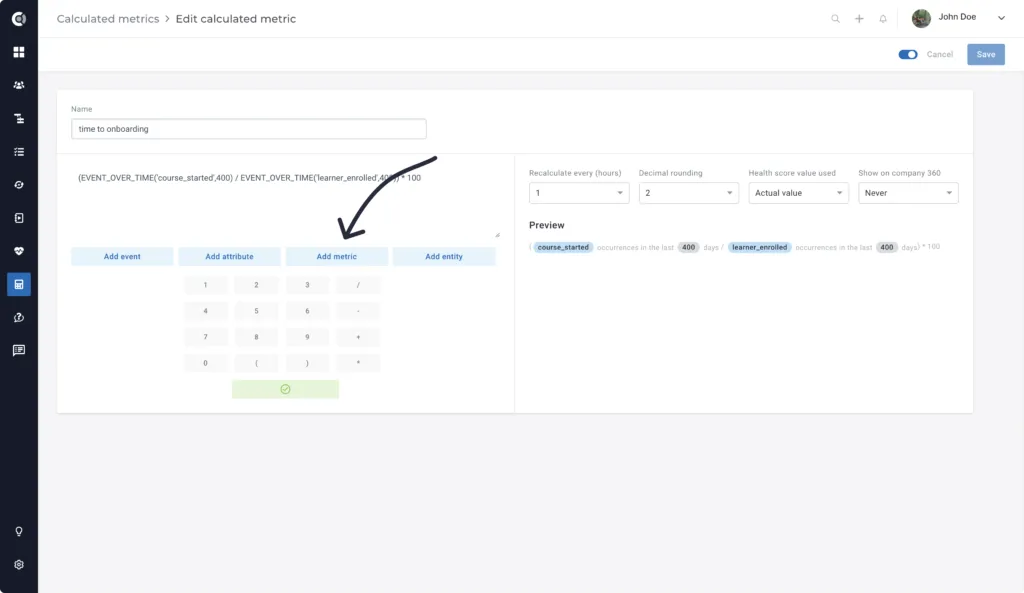Click the number 7 keypad button
1024x593 pixels.
[205, 337]
